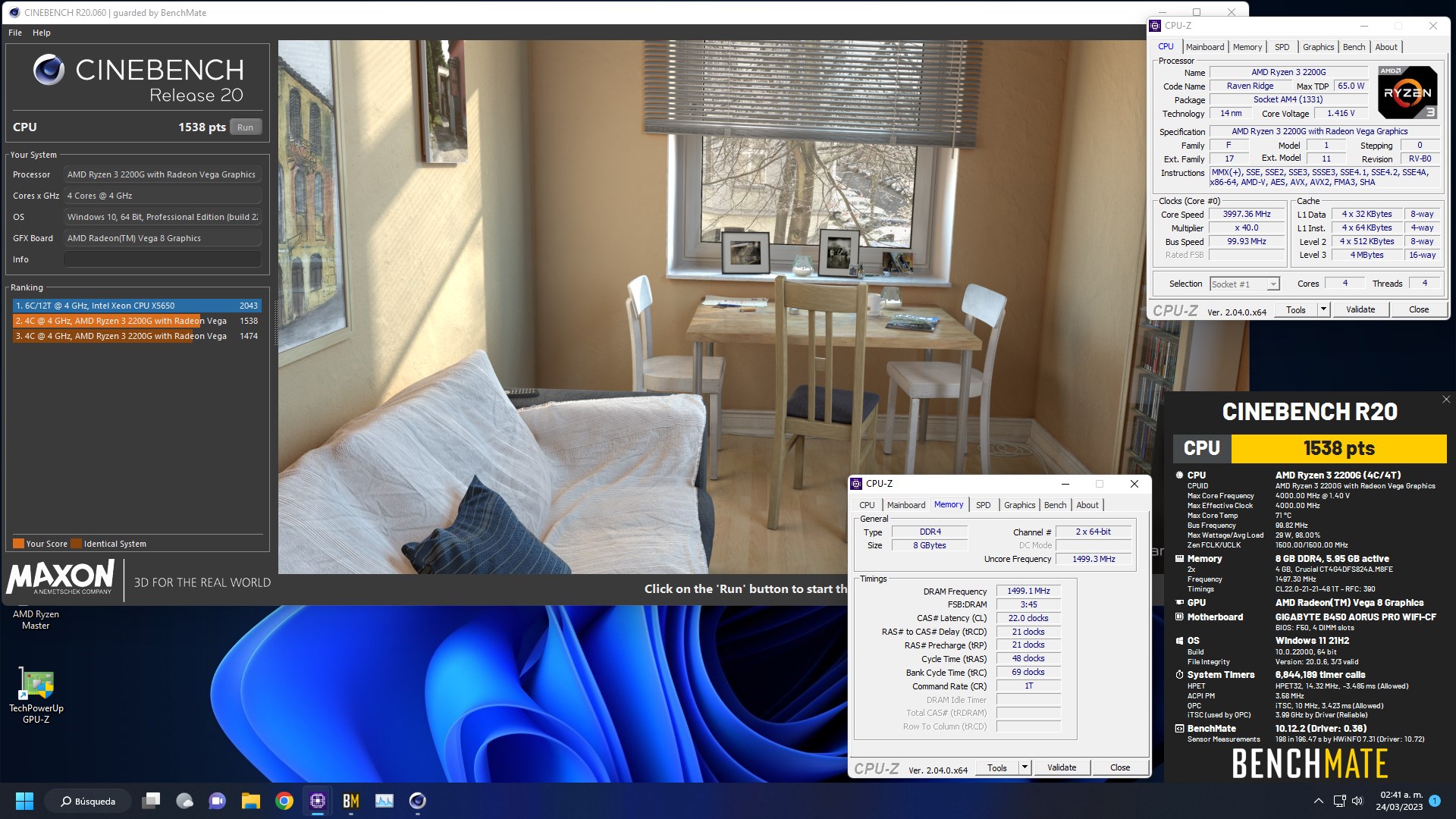The height and width of the screenshot is (819, 1456).
Task: Show hidden tray icons chevron
Action: (x=1319, y=801)
